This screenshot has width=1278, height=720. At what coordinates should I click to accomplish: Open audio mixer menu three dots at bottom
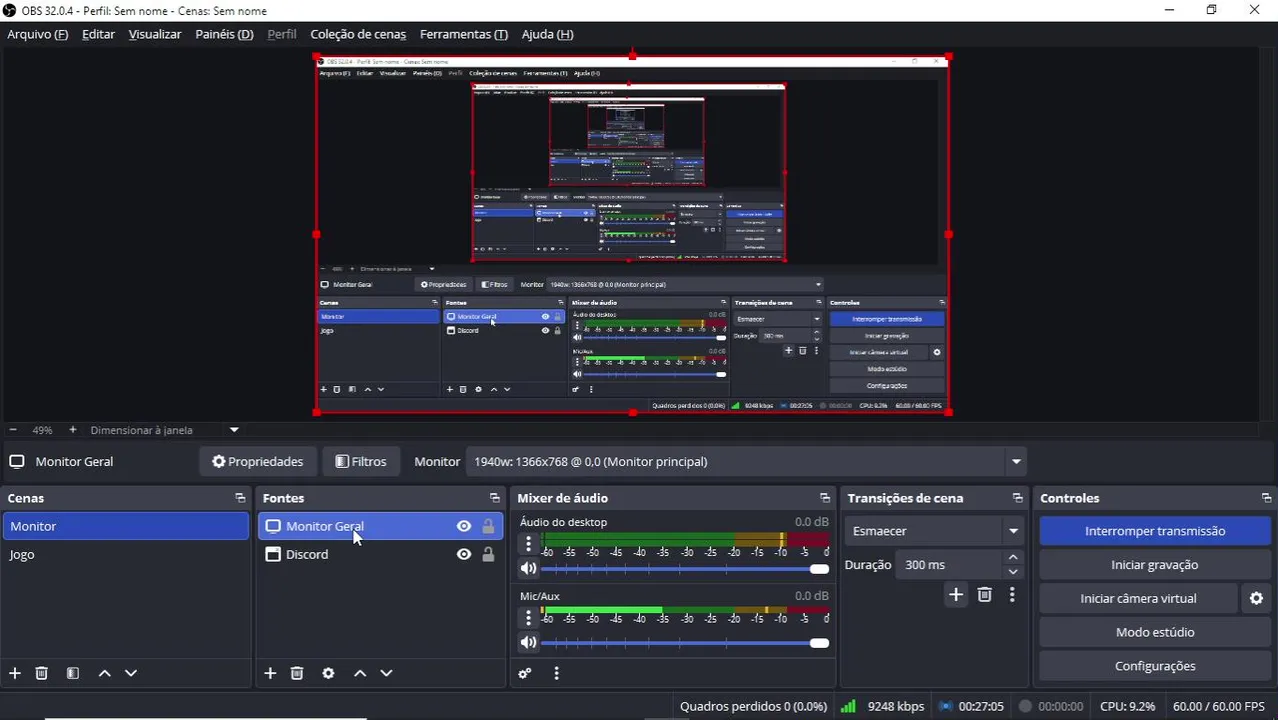(x=556, y=673)
